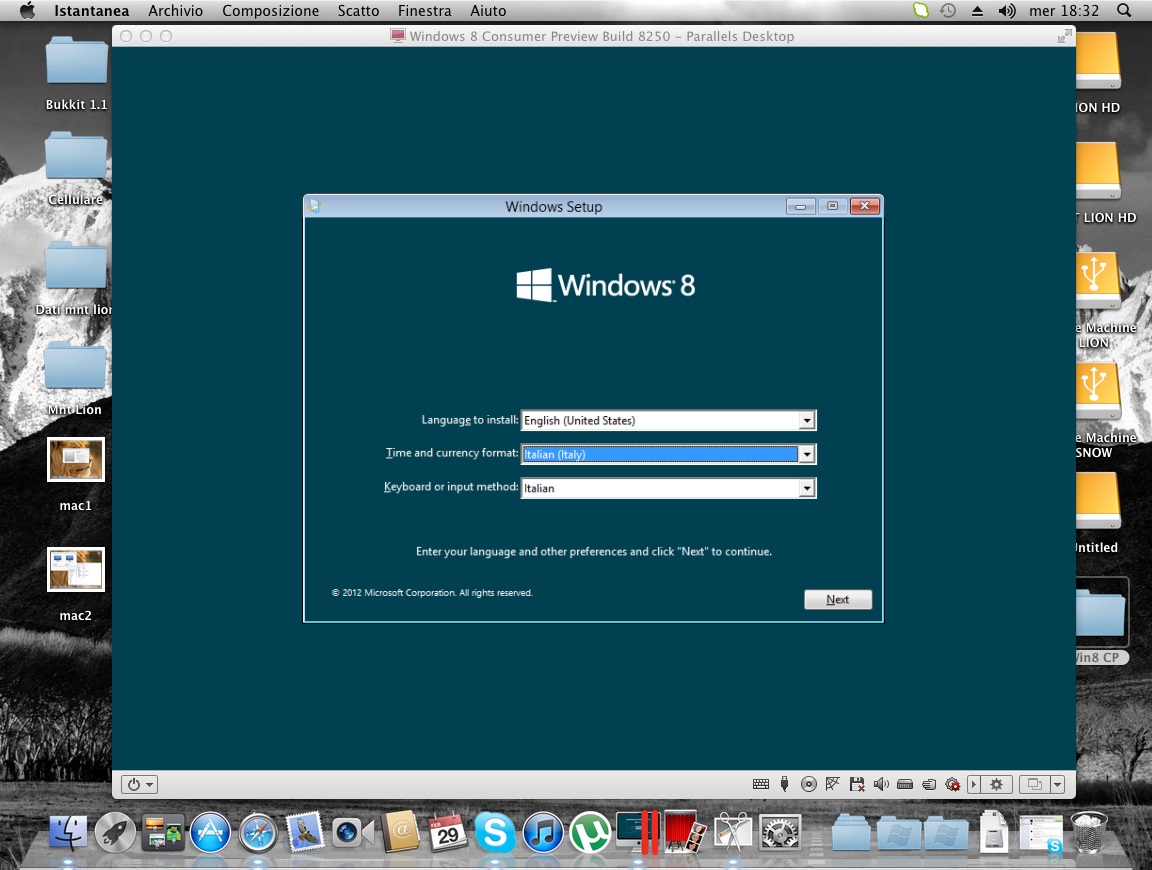The height and width of the screenshot is (870, 1152).
Task: Click the eject icon in menu bar
Action: (x=977, y=10)
